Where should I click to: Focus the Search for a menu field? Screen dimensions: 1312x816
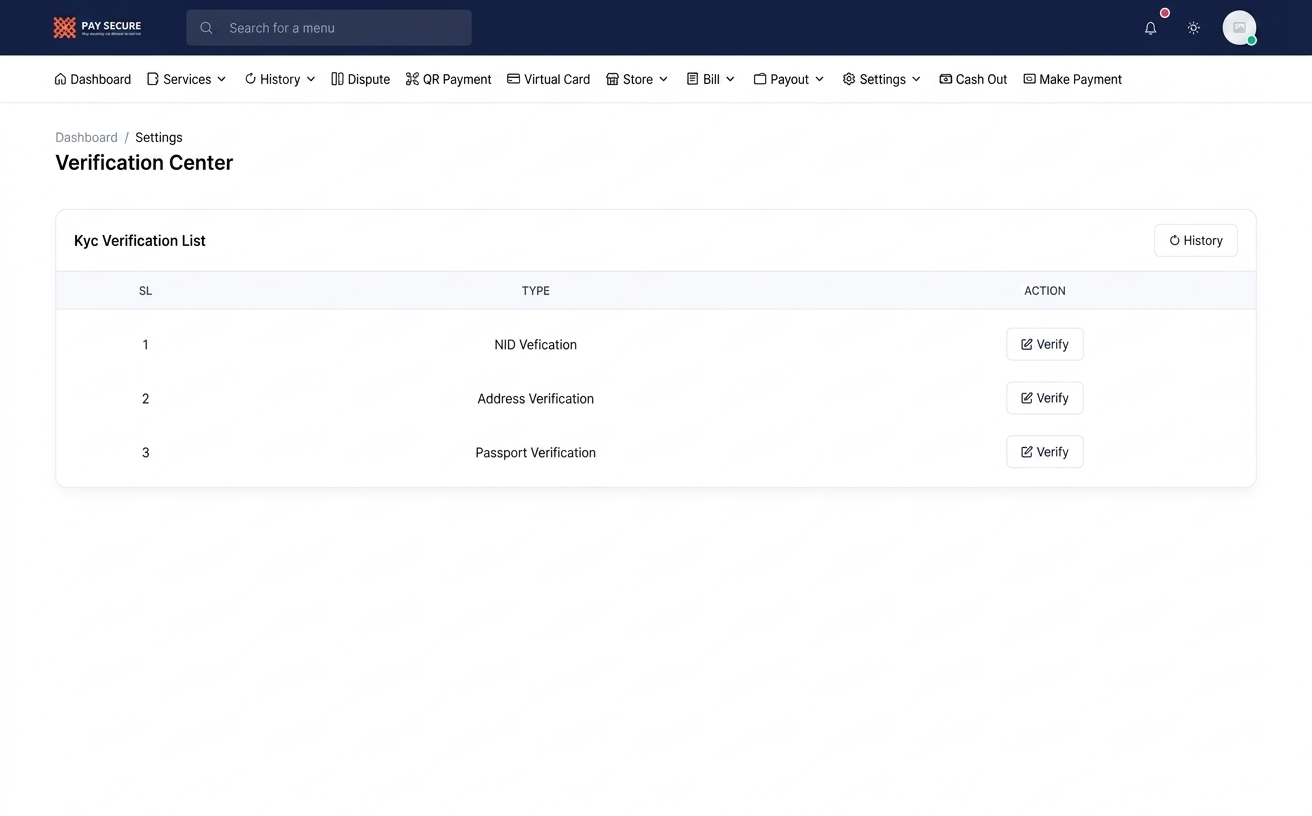click(x=329, y=28)
